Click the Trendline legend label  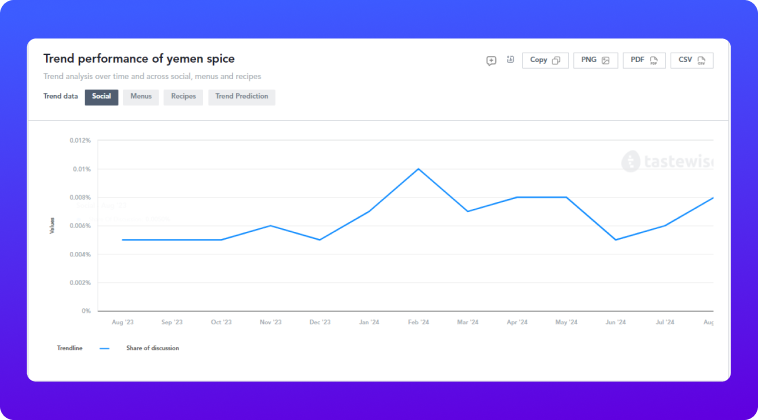70,348
